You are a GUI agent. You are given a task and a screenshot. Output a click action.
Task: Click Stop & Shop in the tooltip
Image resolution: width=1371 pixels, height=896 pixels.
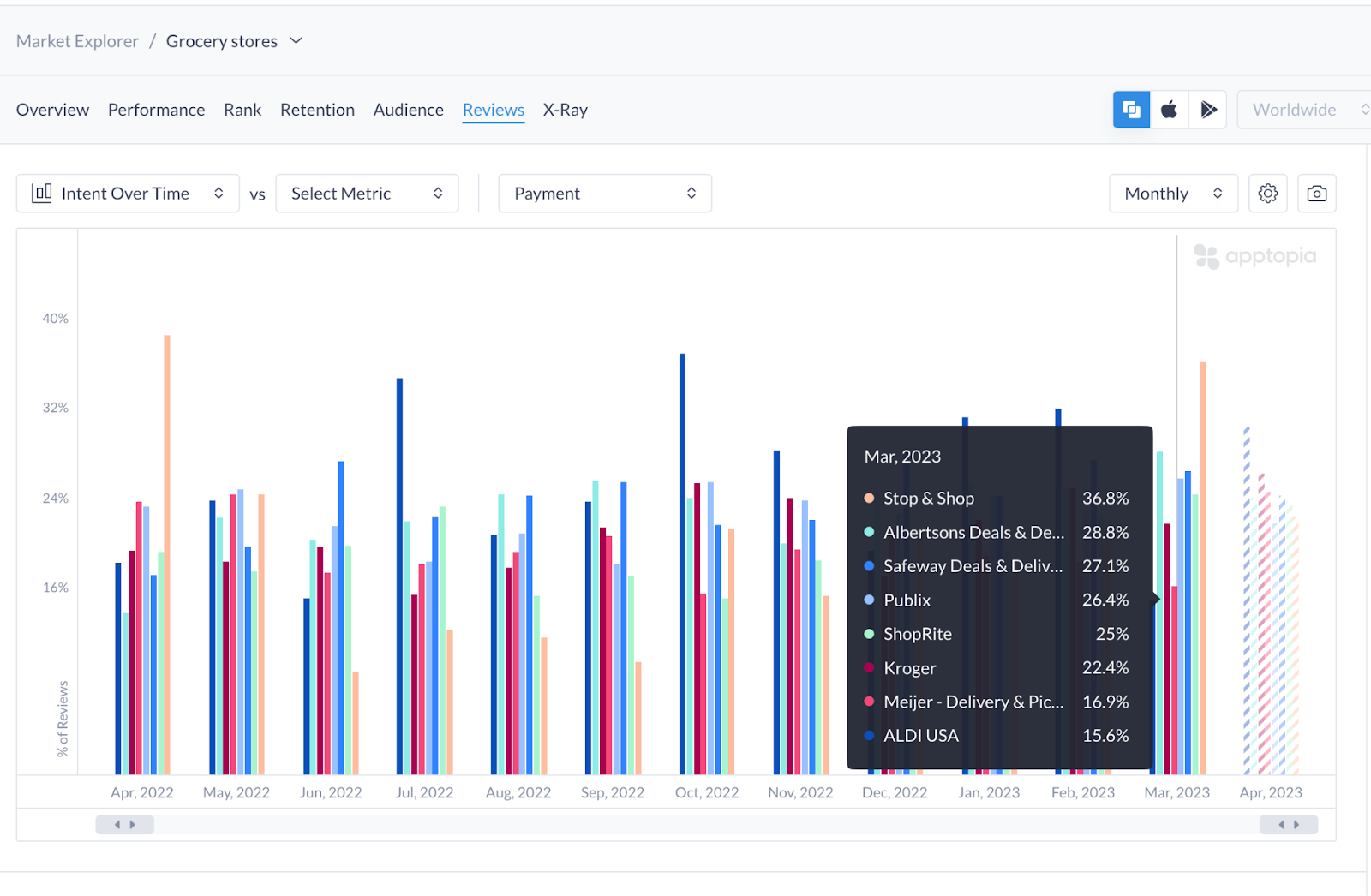click(929, 499)
